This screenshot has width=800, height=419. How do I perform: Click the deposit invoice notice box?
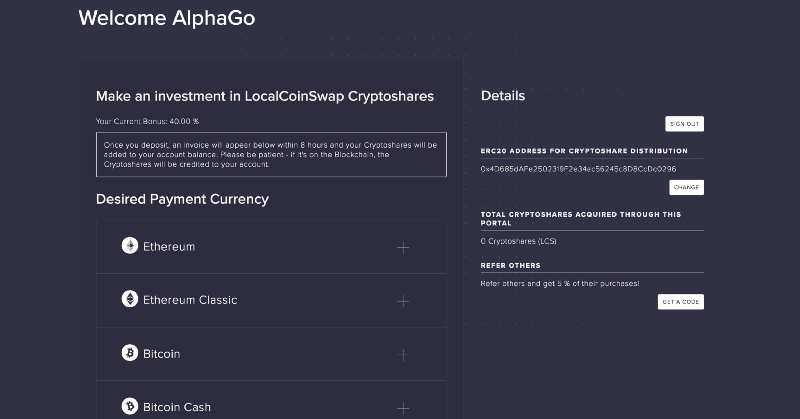(x=271, y=154)
